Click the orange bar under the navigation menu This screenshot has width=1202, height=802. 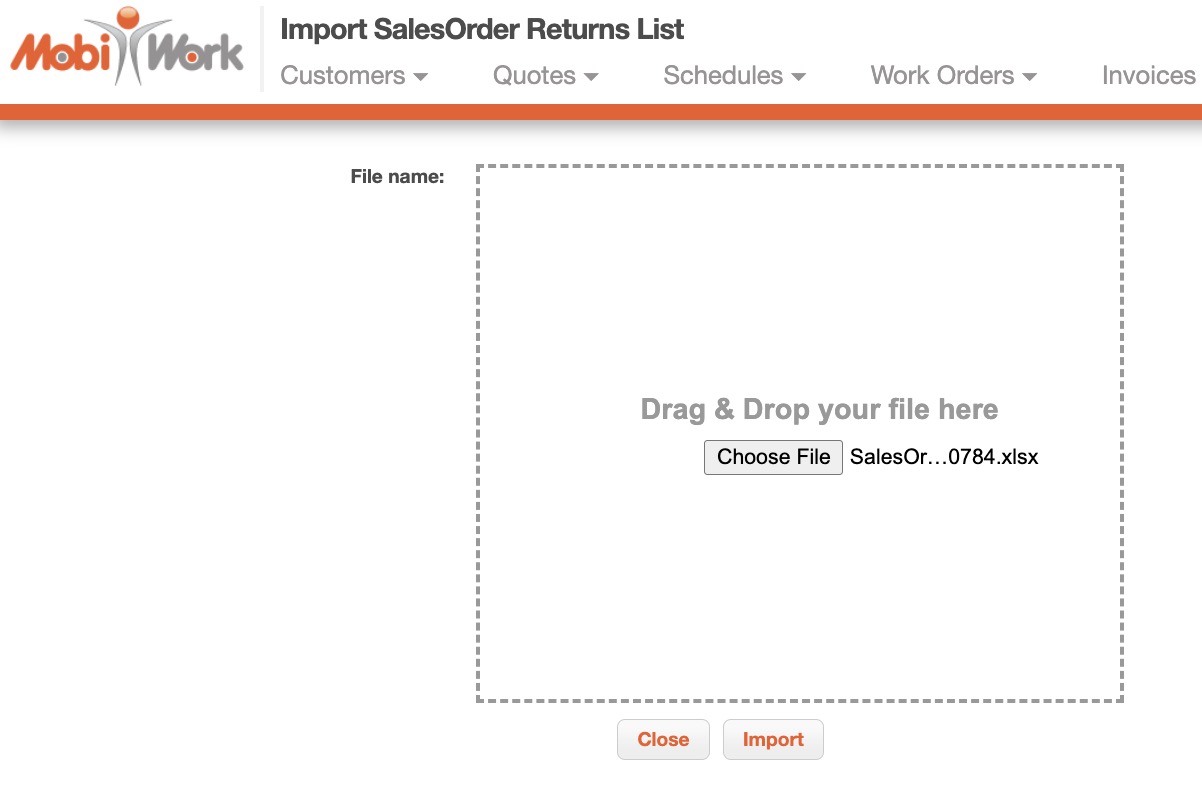(x=601, y=111)
